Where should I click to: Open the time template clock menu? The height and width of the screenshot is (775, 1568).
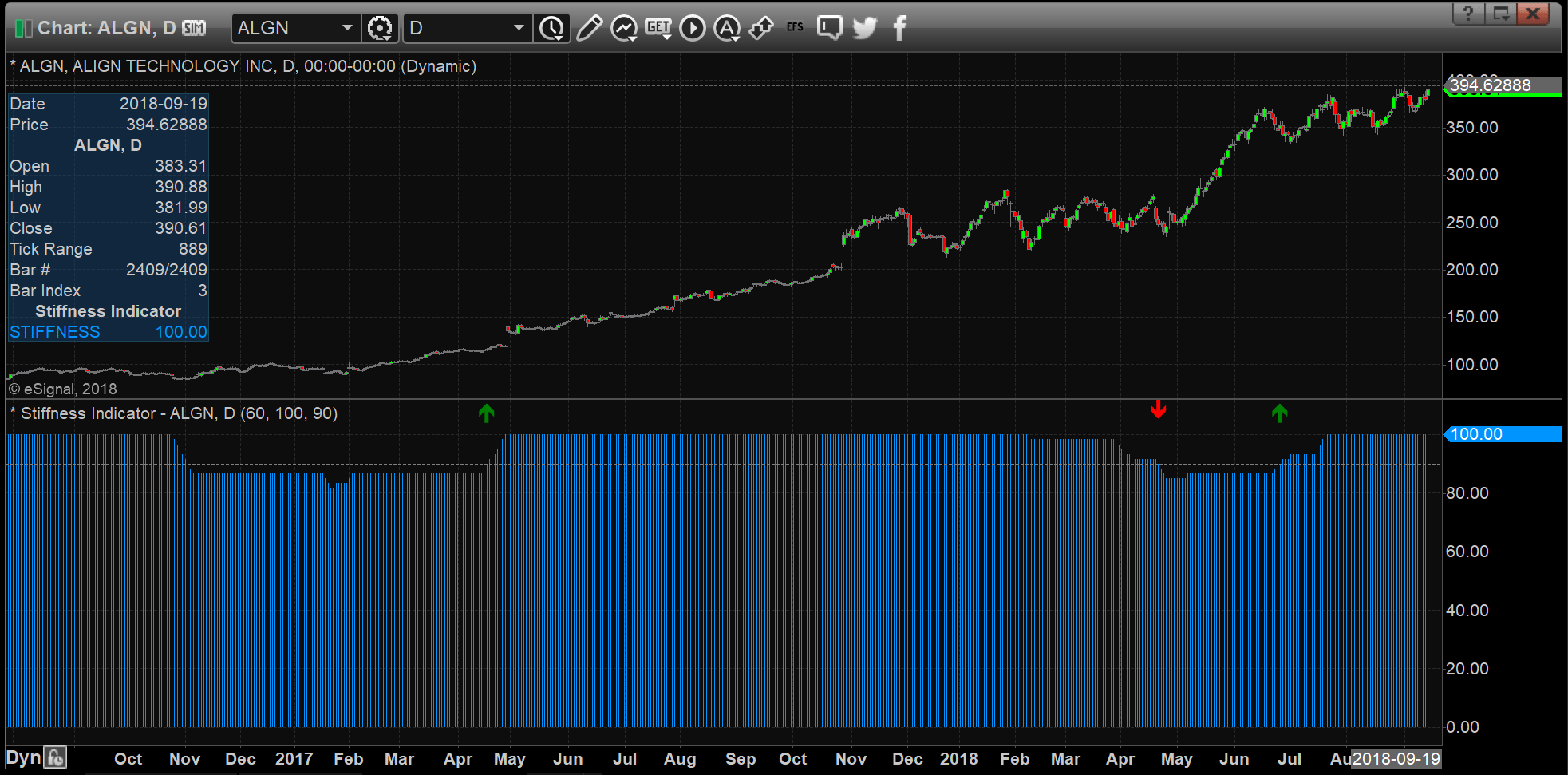click(x=551, y=29)
